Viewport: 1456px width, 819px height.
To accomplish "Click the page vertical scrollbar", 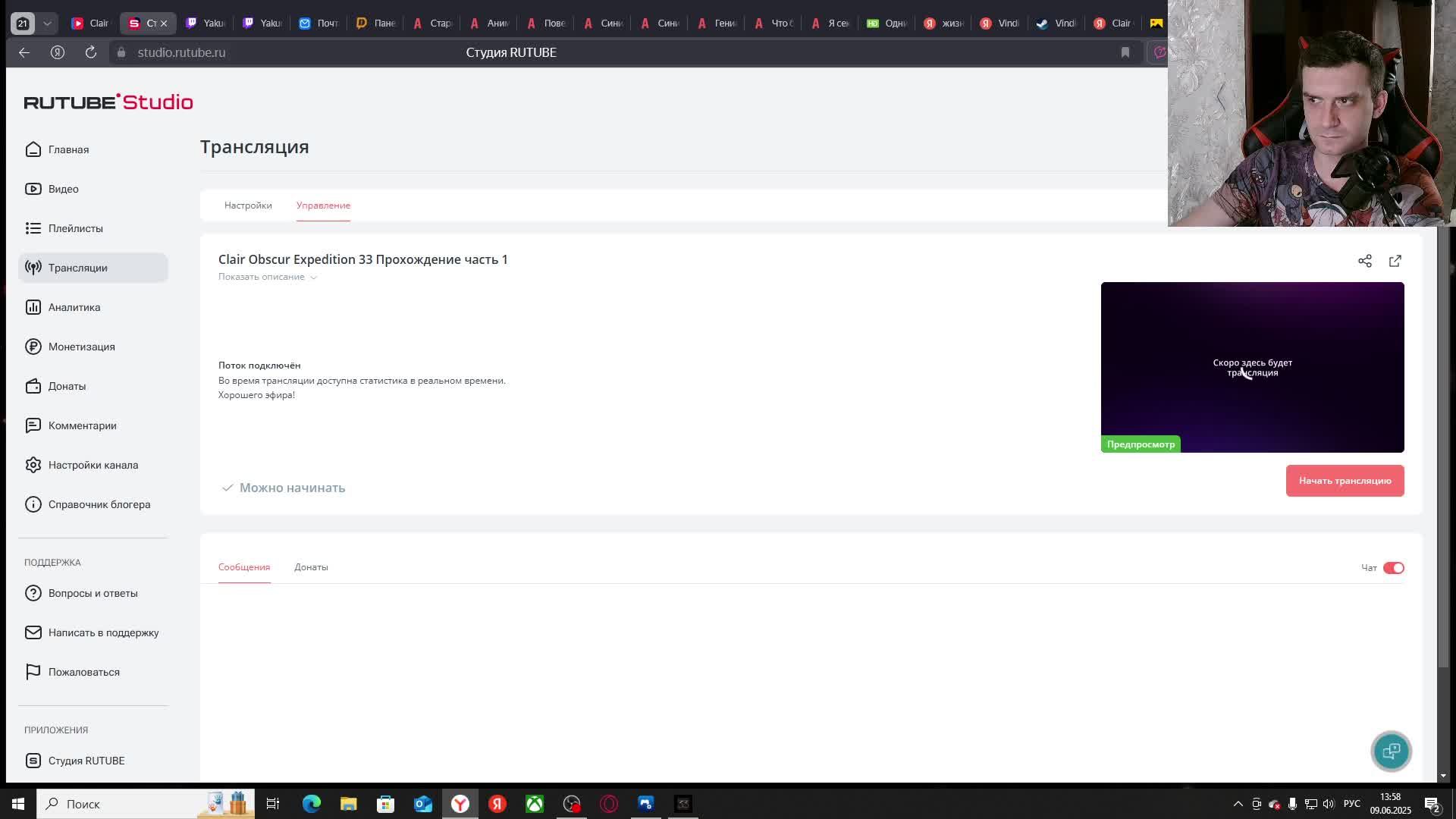I will click(1443, 447).
